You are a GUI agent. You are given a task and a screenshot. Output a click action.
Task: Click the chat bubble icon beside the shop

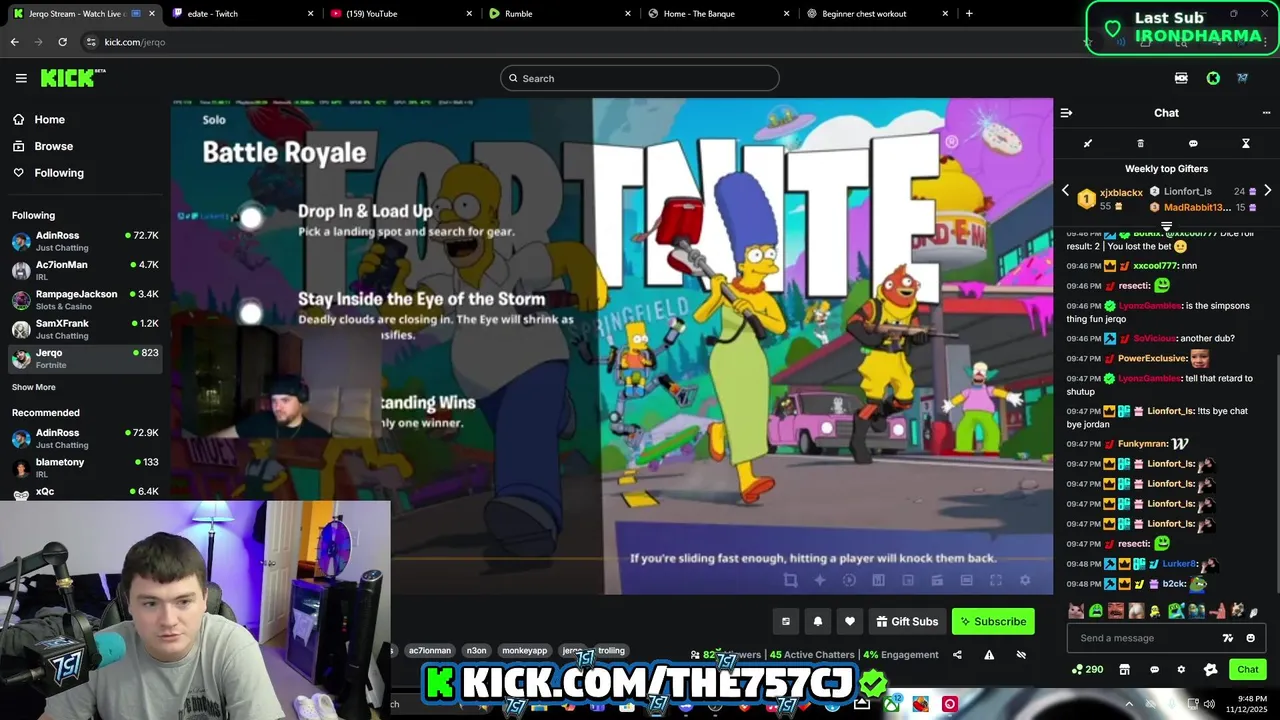coord(1154,669)
